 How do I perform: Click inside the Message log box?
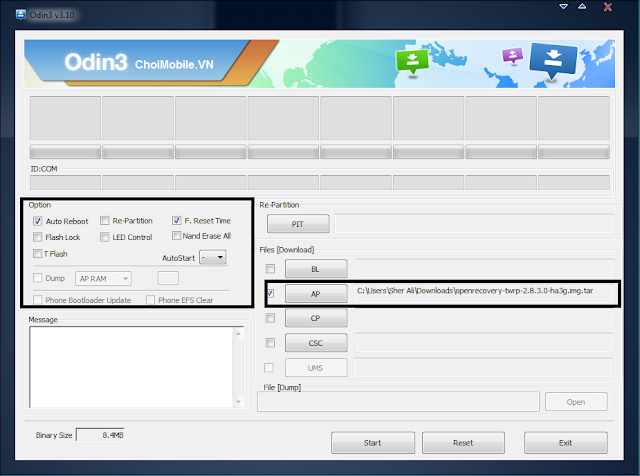(131, 367)
